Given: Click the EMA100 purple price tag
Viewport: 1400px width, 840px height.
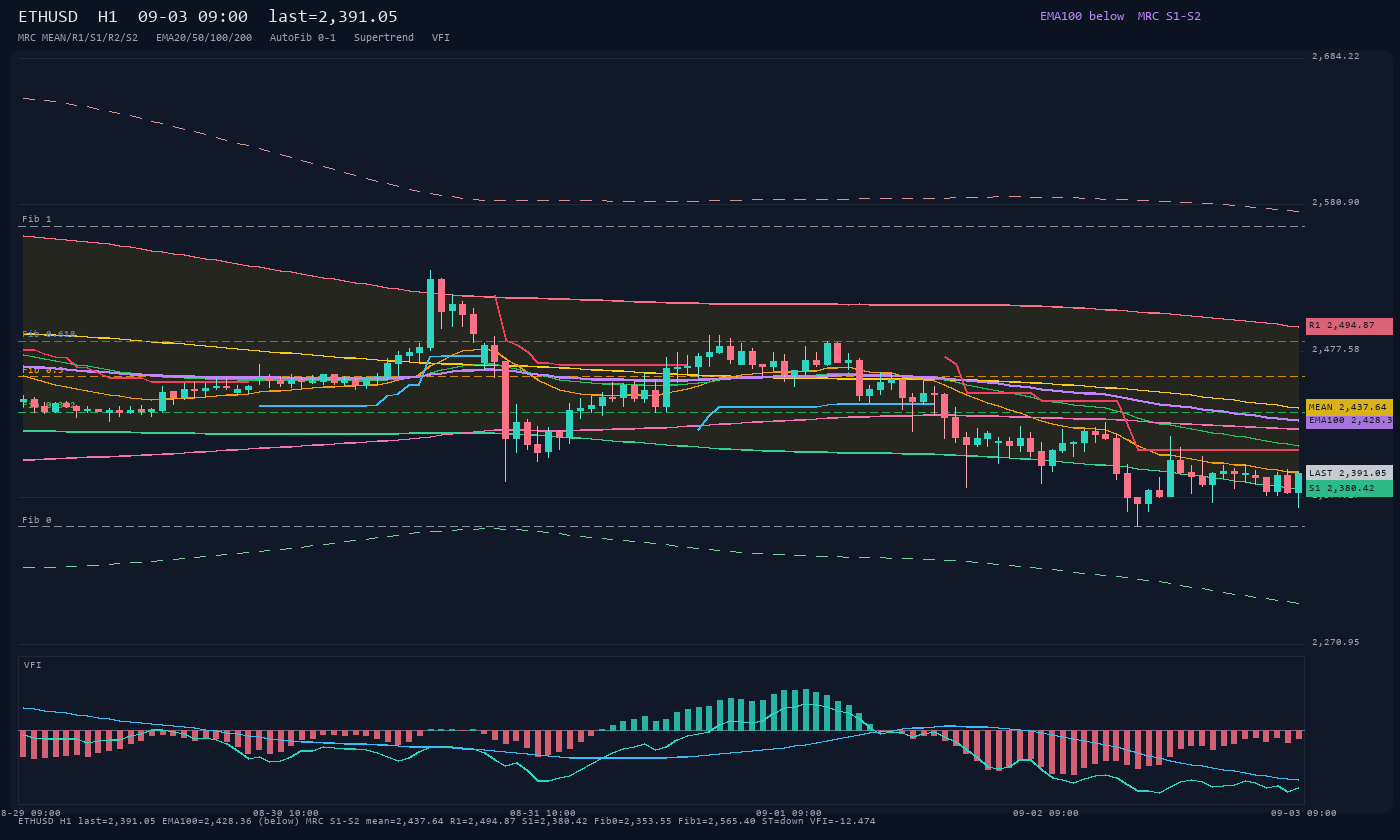Looking at the screenshot, I should (x=1349, y=421).
